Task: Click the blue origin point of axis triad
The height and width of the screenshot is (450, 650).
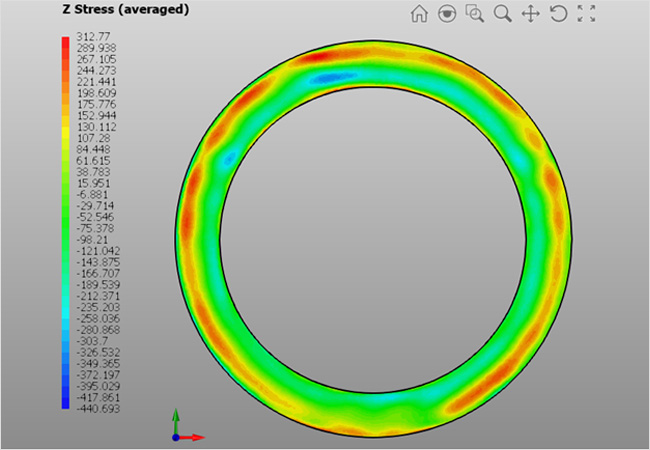Action: 176,437
